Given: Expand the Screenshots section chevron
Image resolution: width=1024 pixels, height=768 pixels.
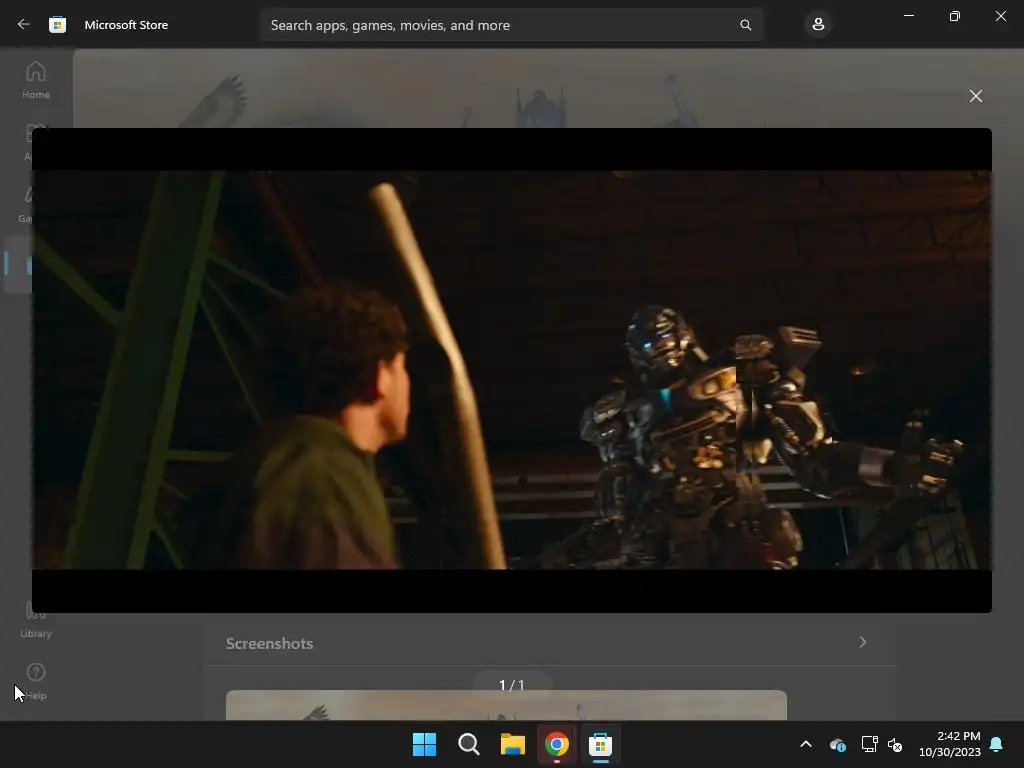Looking at the screenshot, I should click(x=862, y=643).
